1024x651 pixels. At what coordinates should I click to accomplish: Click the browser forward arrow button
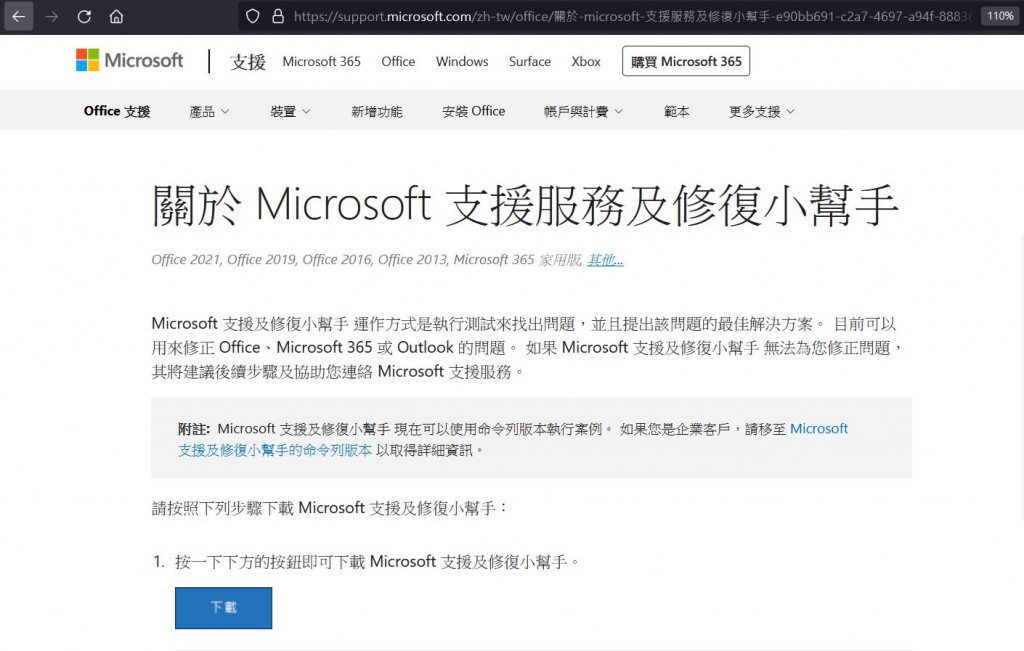pyautogui.click(x=52, y=16)
